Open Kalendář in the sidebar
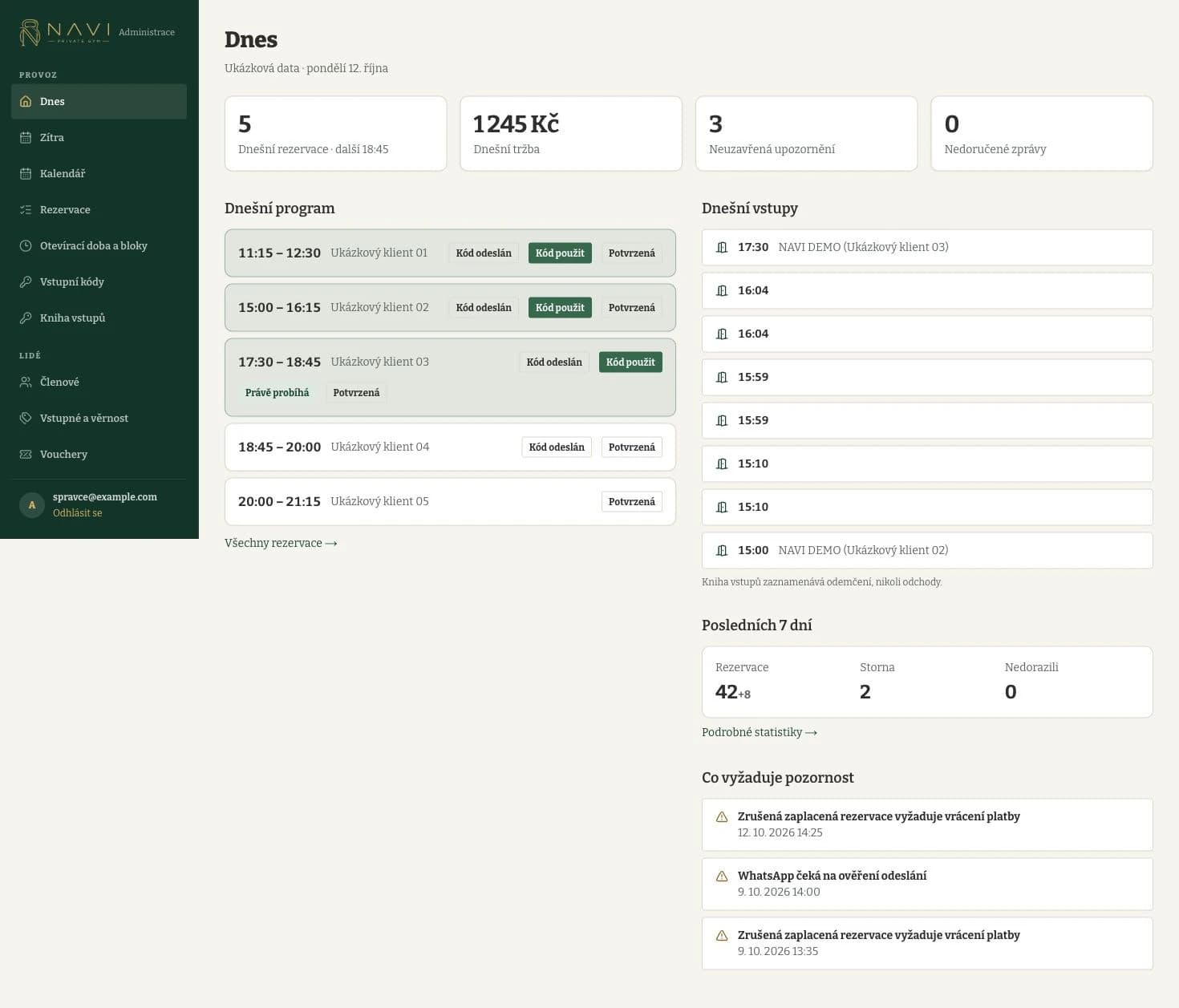This screenshot has width=1179, height=1008. [99, 174]
